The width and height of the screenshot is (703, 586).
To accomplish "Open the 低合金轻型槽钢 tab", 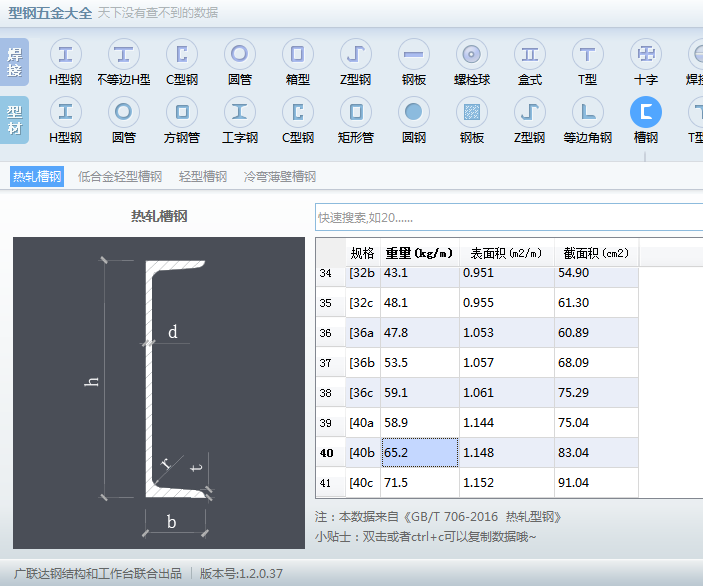I will click(120, 177).
